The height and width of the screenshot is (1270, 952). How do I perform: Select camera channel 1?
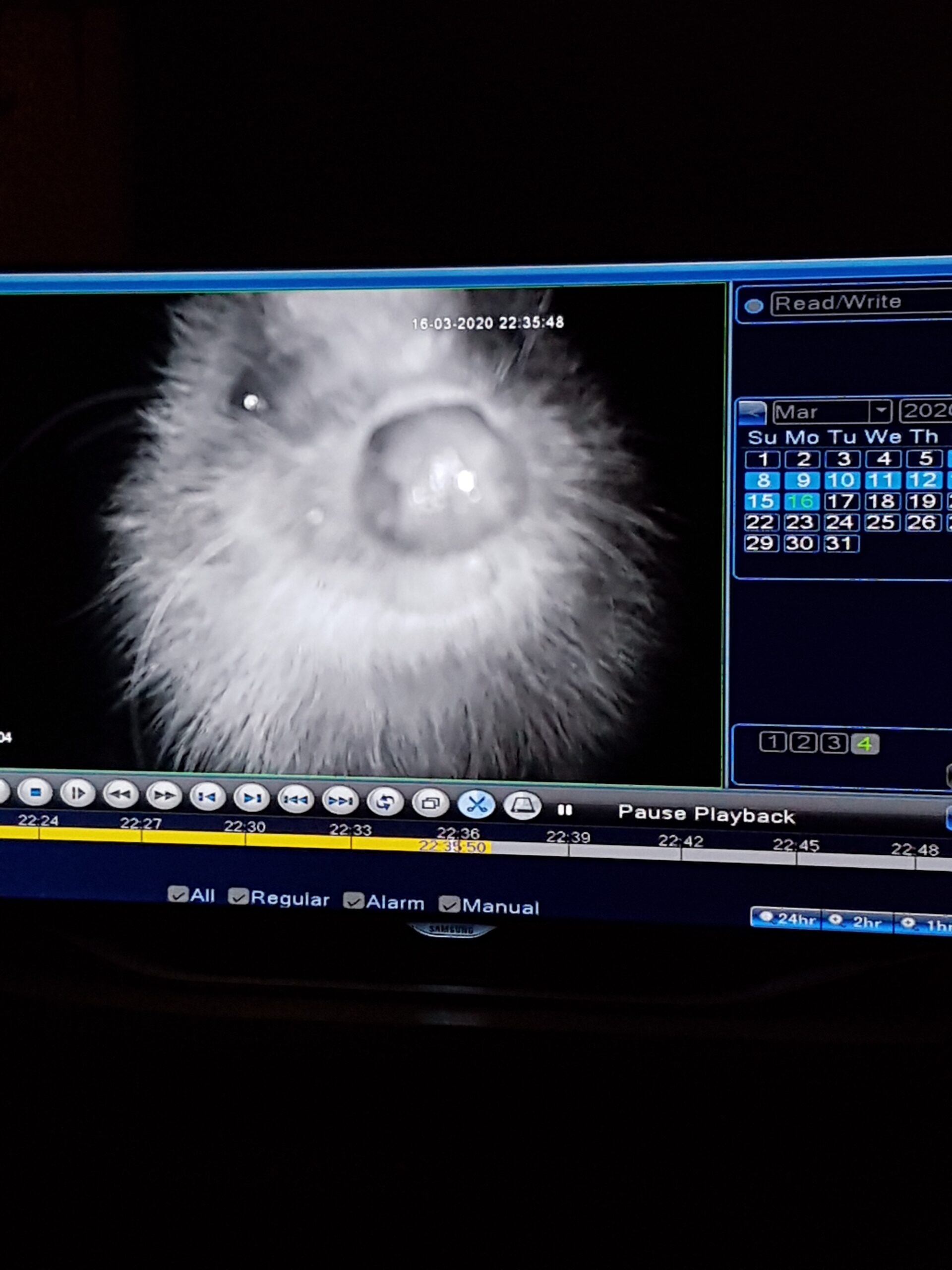(773, 742)
